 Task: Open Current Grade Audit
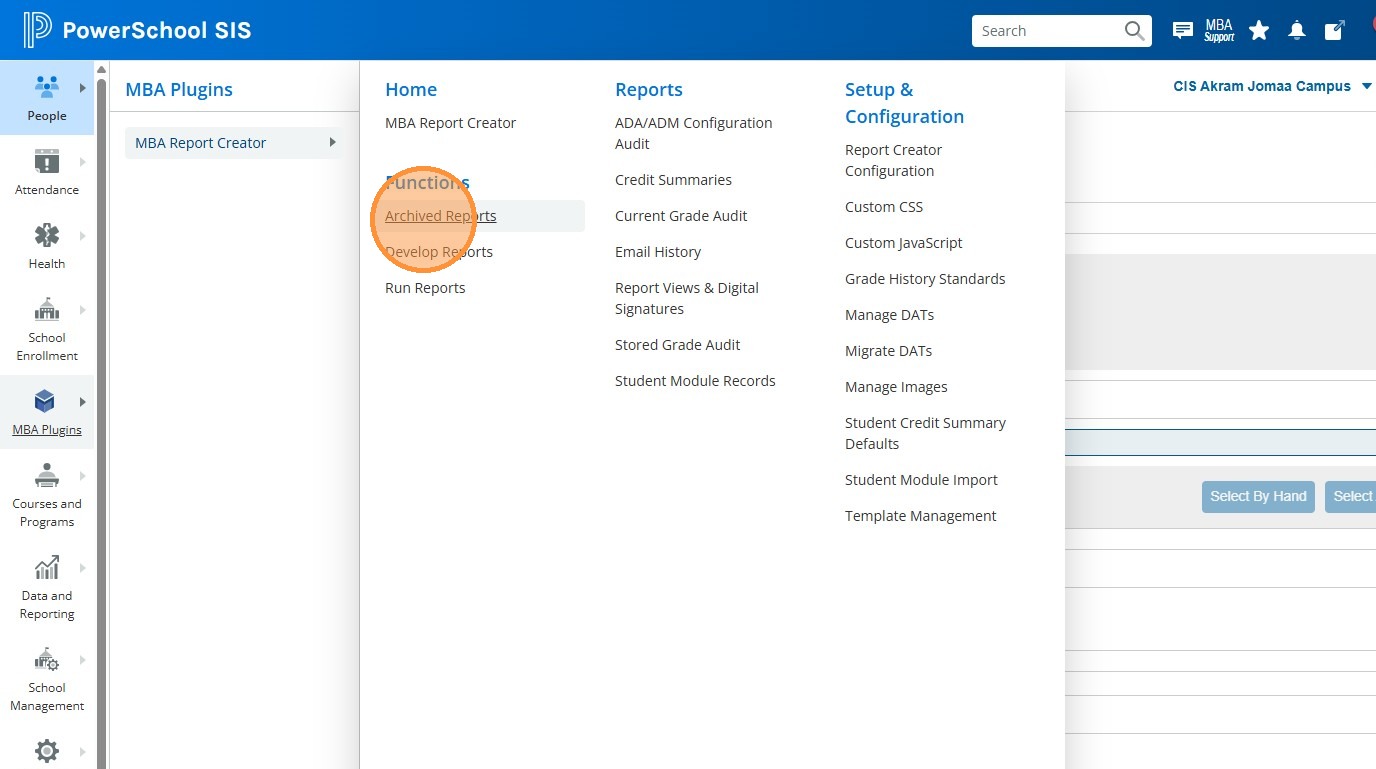coord(681,216)
